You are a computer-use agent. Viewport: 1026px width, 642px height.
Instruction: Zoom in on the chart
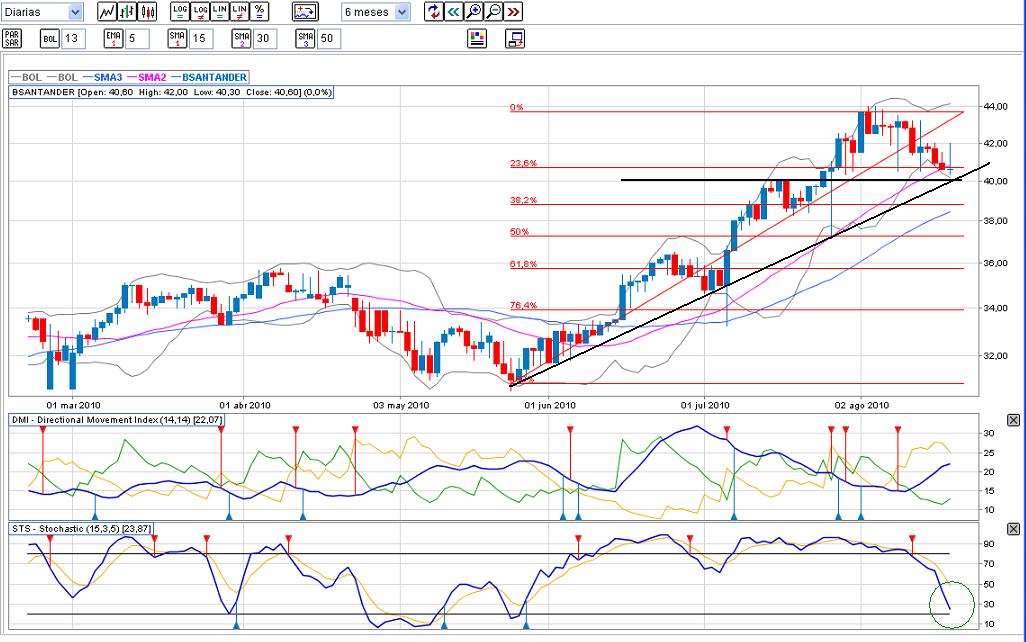pyautogui.click(x=473, y=12)
